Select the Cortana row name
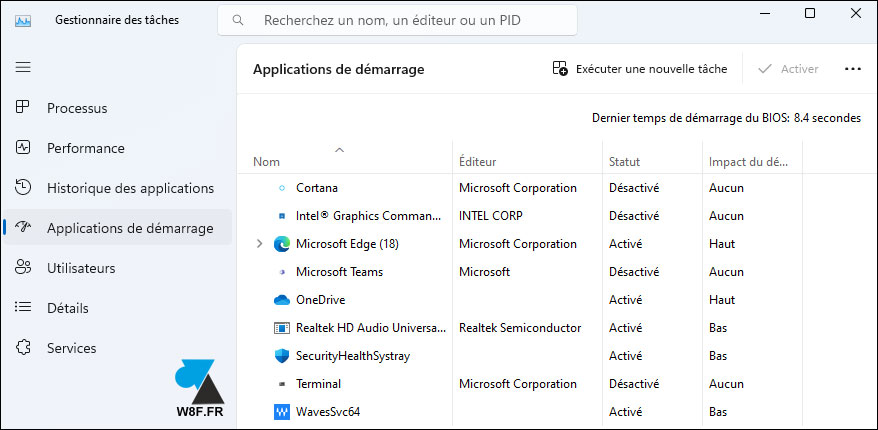This screenshot has height=430, width=878. tap(317, 188)
